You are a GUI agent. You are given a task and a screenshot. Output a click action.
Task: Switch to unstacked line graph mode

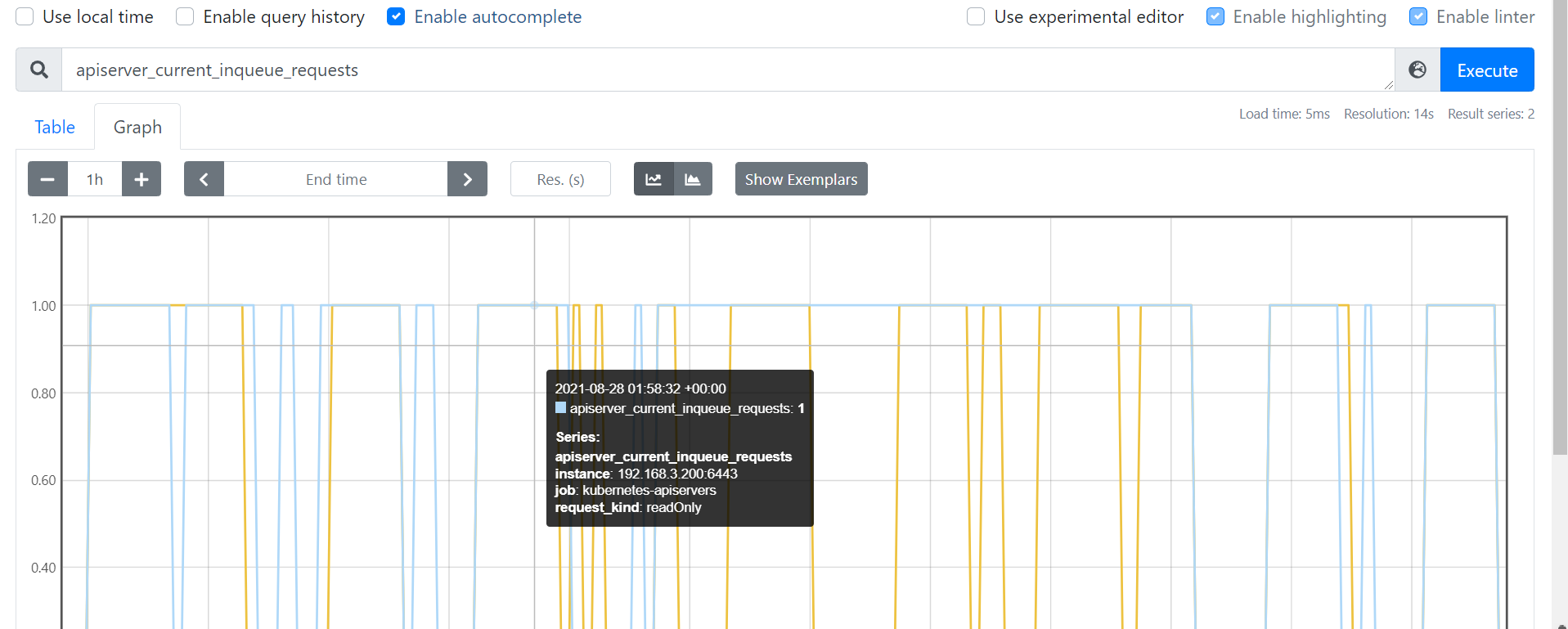[x=654, y=179]
